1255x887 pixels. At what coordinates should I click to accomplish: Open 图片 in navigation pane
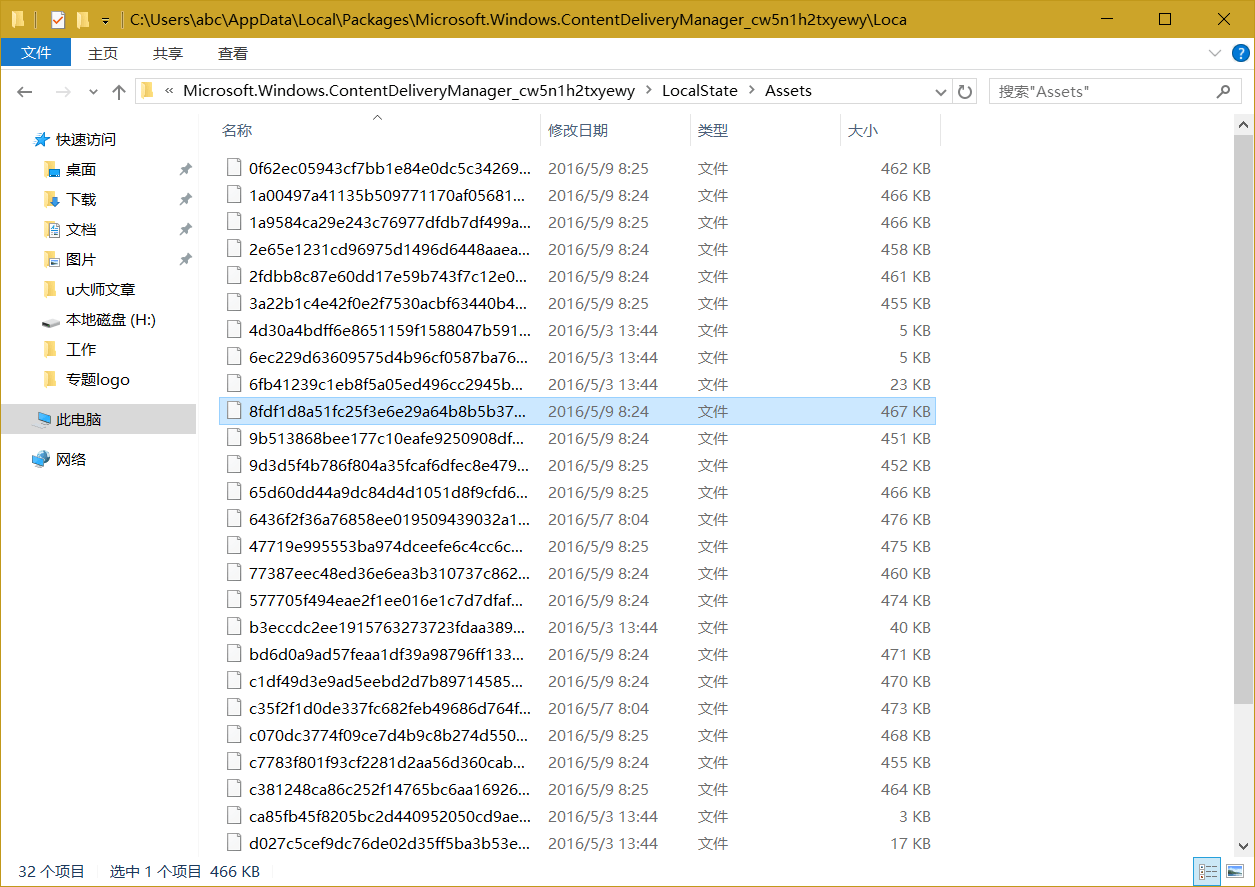(x=81, y=260)
